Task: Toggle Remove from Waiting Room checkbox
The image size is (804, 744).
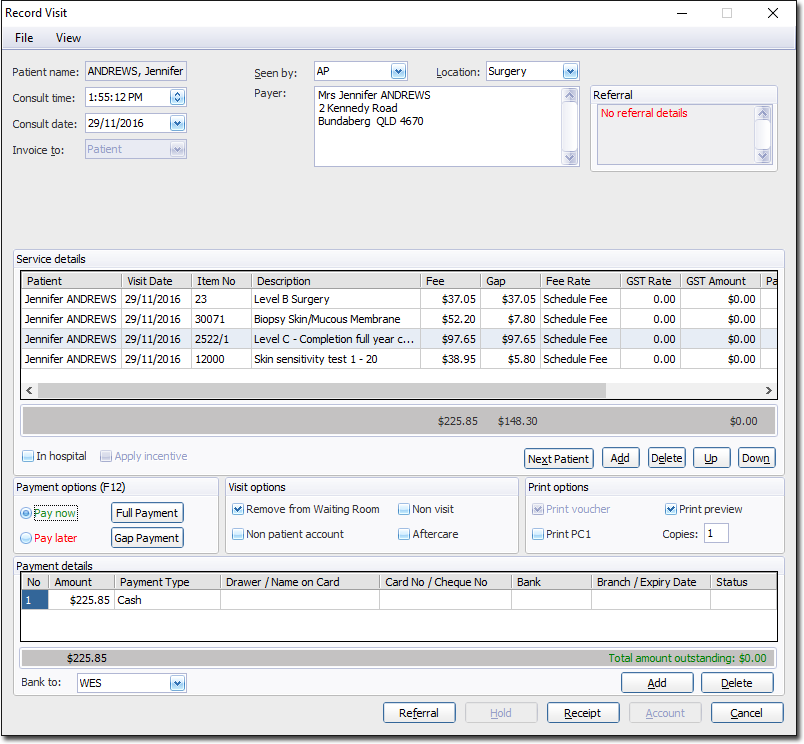Action: click(238, 509)
